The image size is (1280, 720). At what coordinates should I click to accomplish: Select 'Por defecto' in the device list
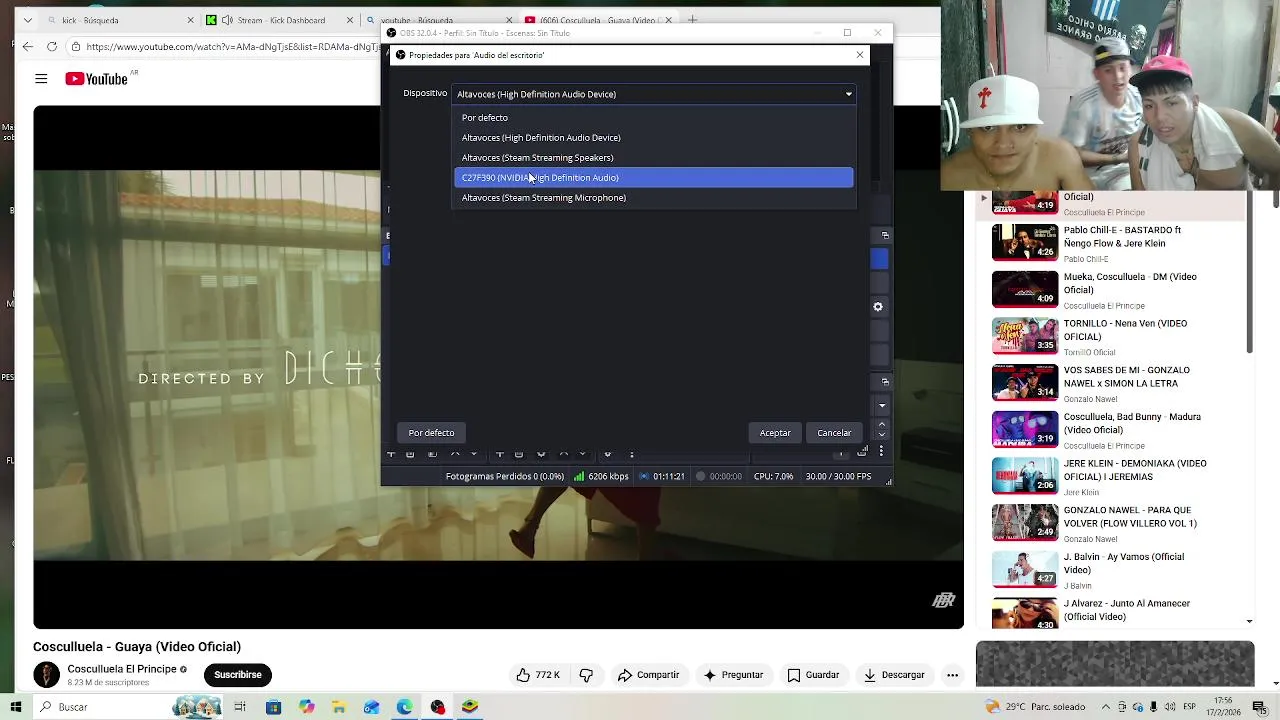pyautogui.click(x=654, y=118)
